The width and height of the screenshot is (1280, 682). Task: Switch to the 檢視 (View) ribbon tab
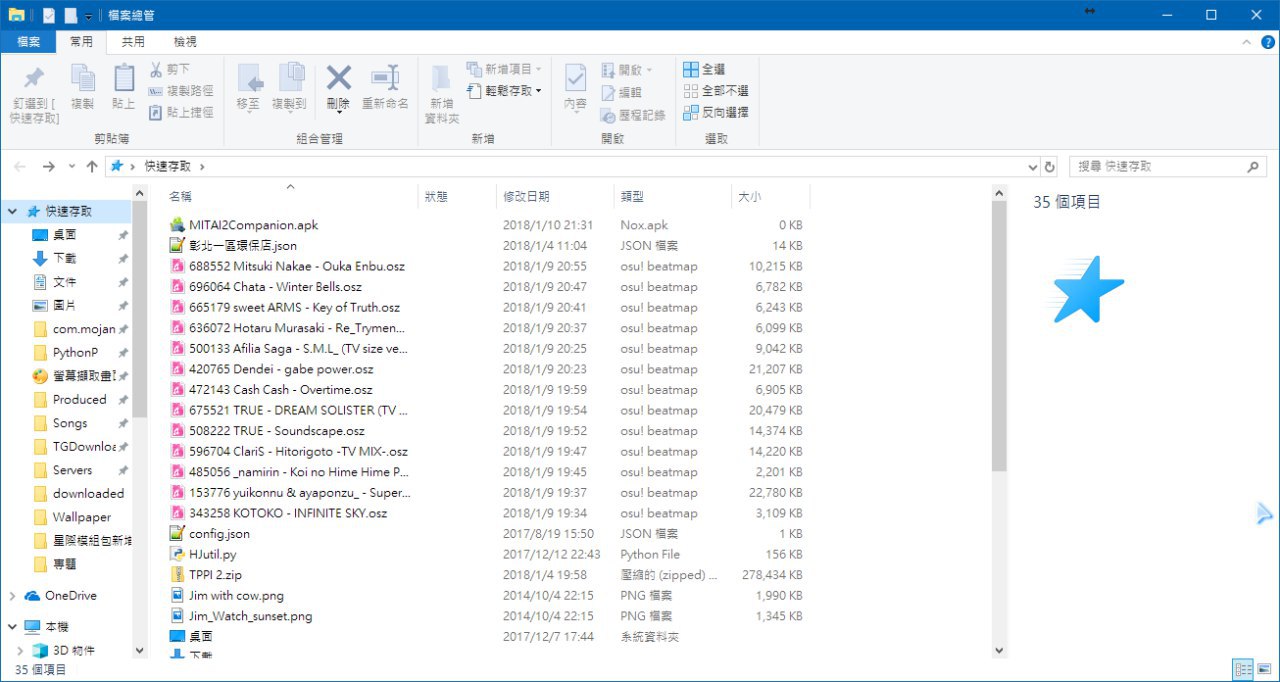pos(185,42)
